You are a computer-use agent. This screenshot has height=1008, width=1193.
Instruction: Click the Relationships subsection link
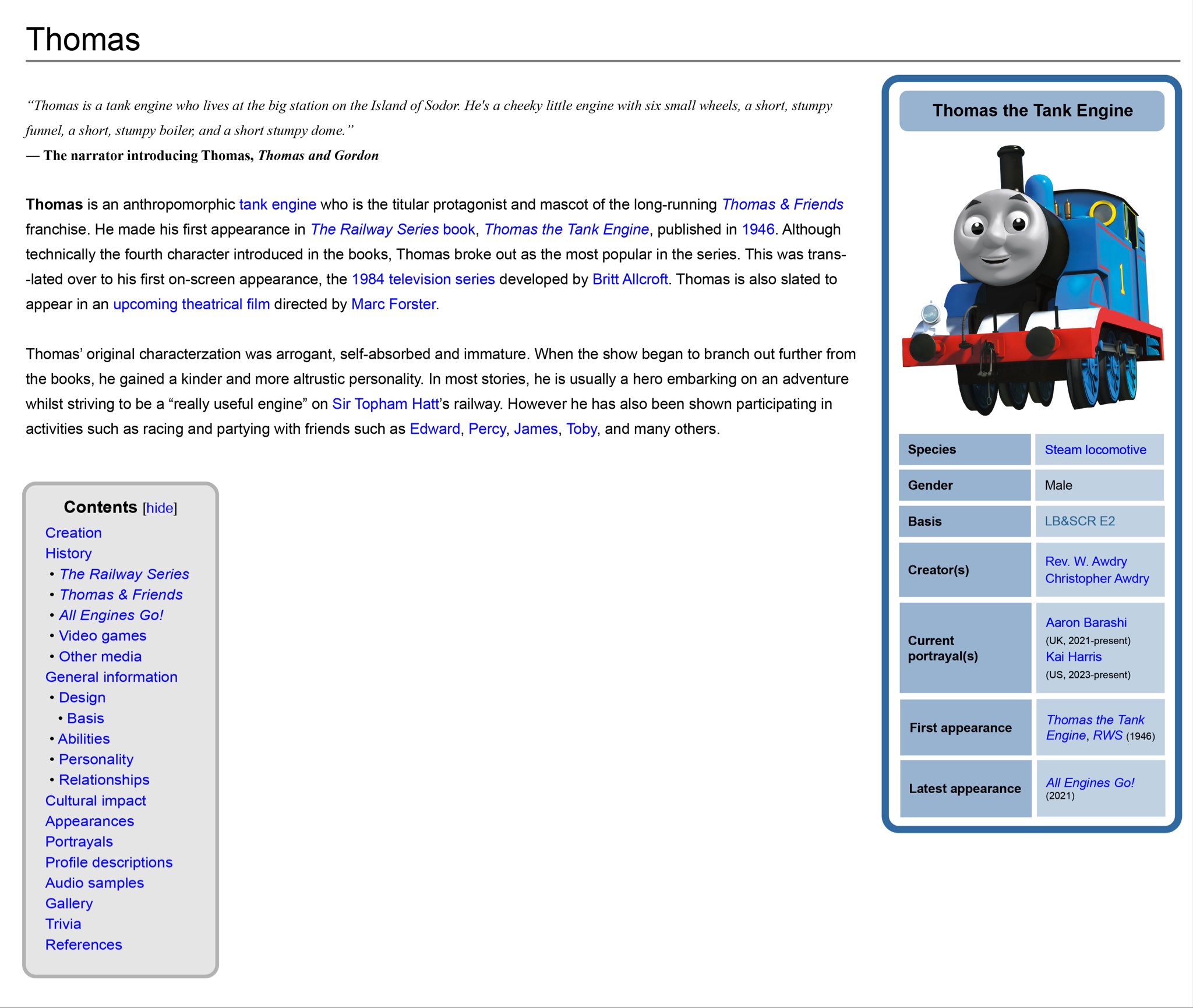click(100, 779)
